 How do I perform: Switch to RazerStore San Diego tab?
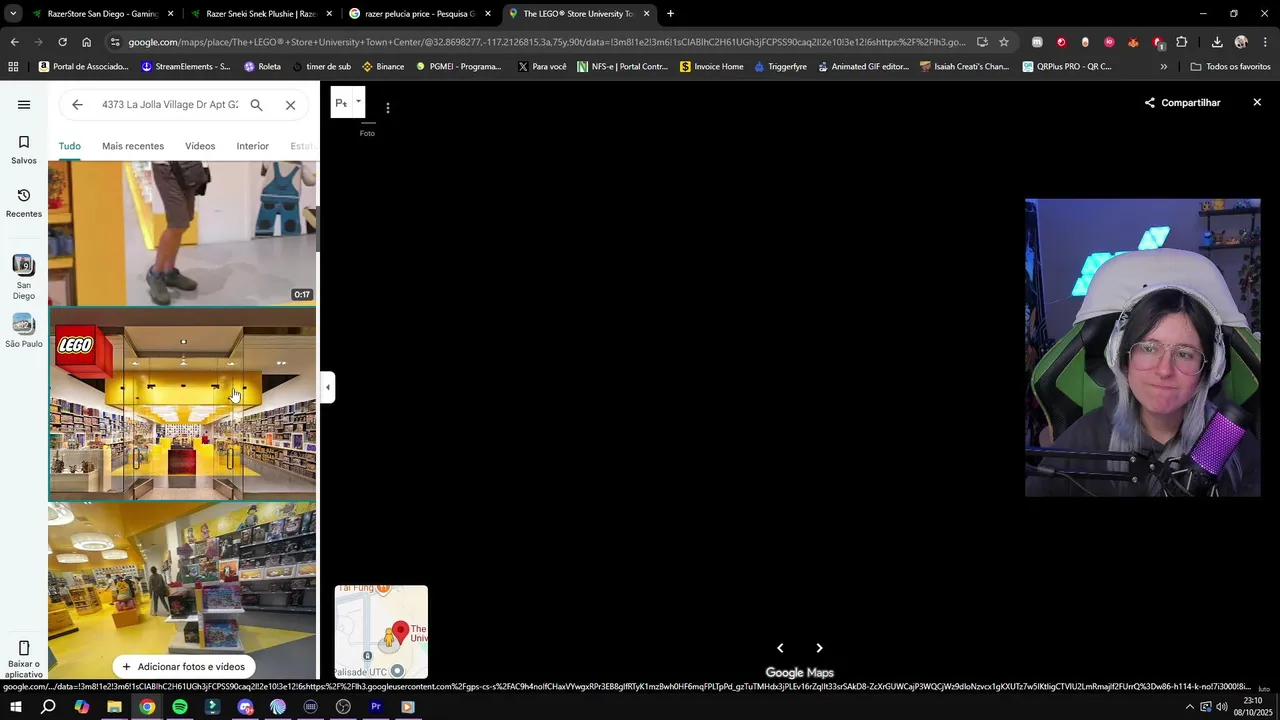pos(100,14)
